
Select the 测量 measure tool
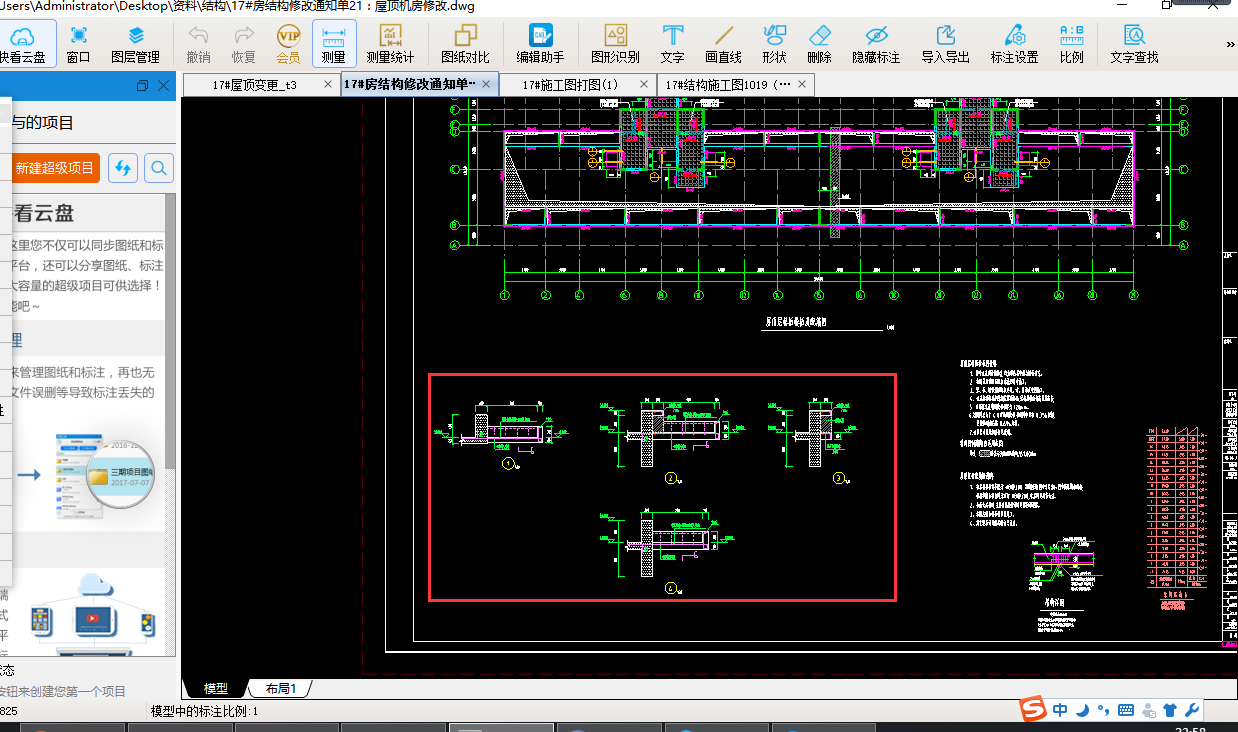pos(333,45)
